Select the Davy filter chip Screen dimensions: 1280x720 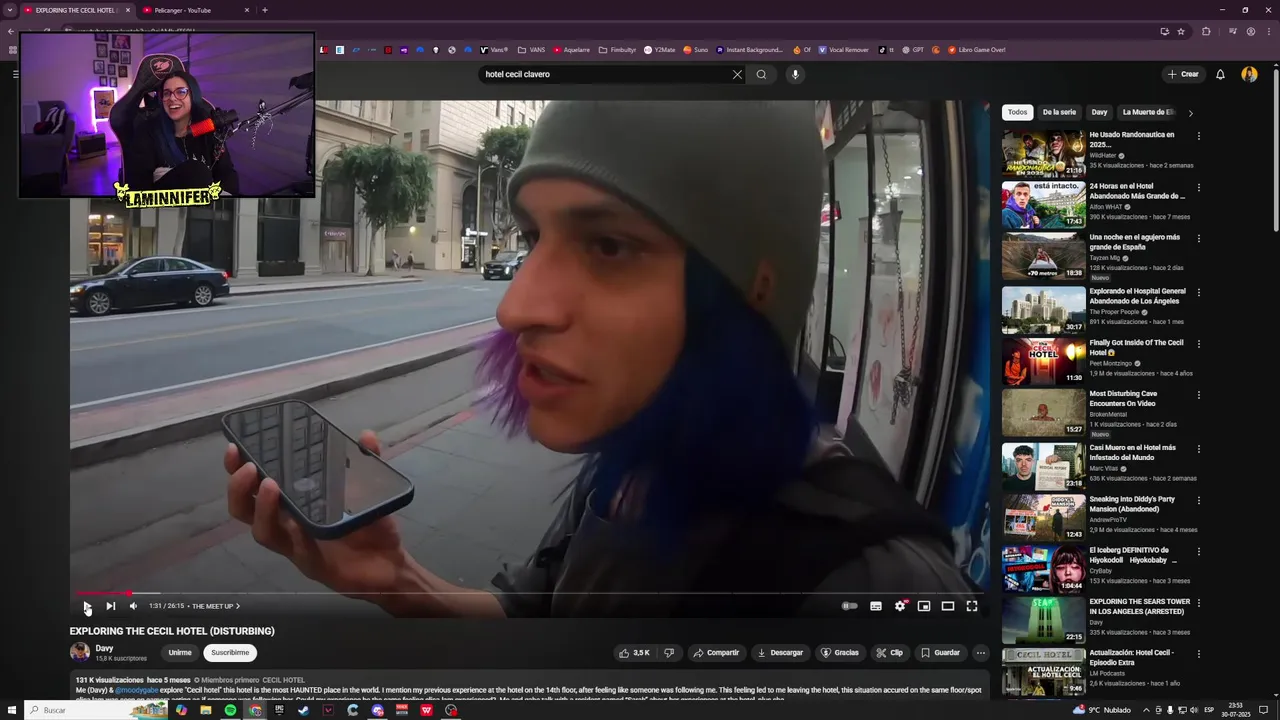[x=1099, y=112]
